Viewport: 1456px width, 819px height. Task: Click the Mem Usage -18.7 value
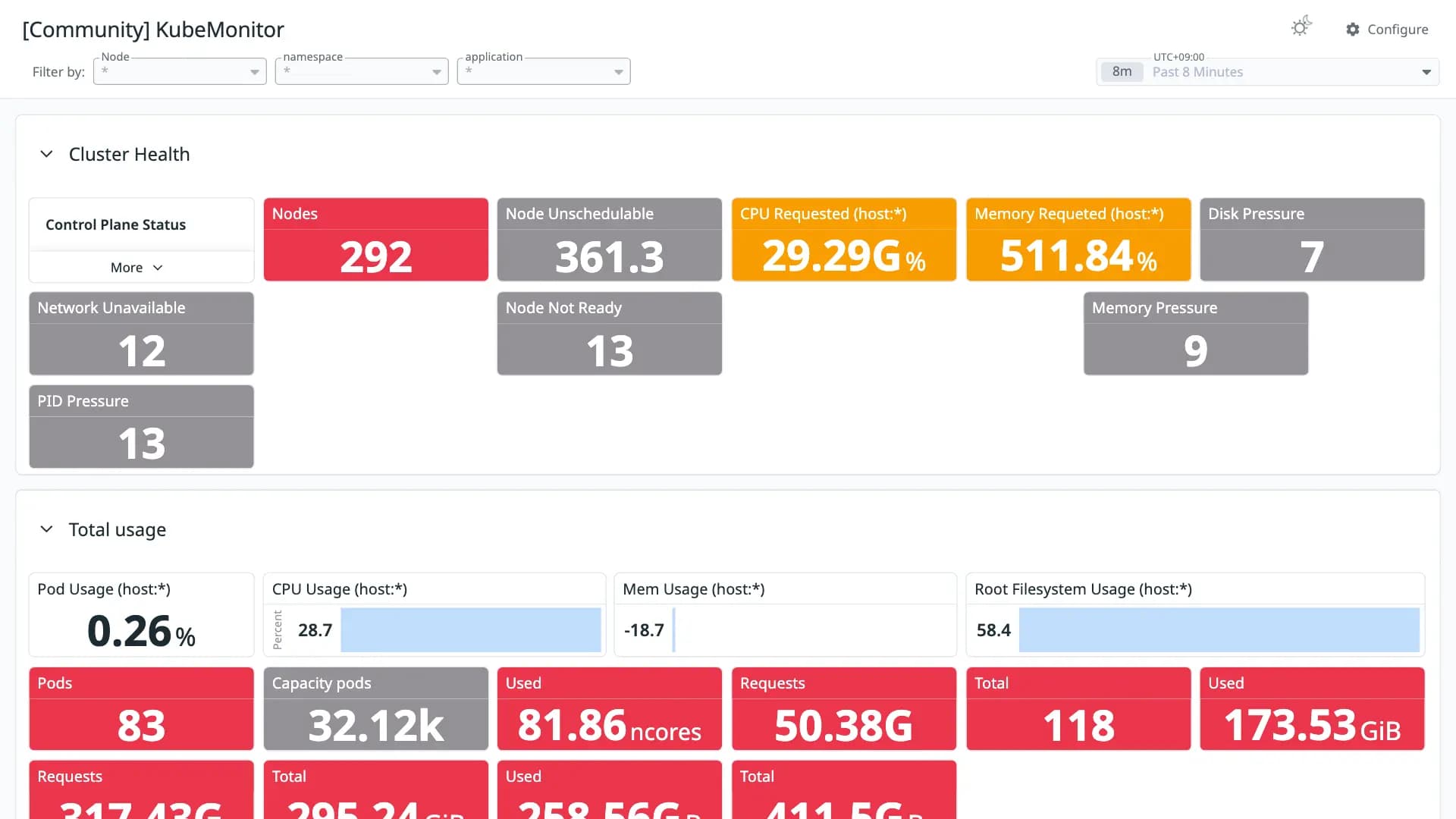644,630
